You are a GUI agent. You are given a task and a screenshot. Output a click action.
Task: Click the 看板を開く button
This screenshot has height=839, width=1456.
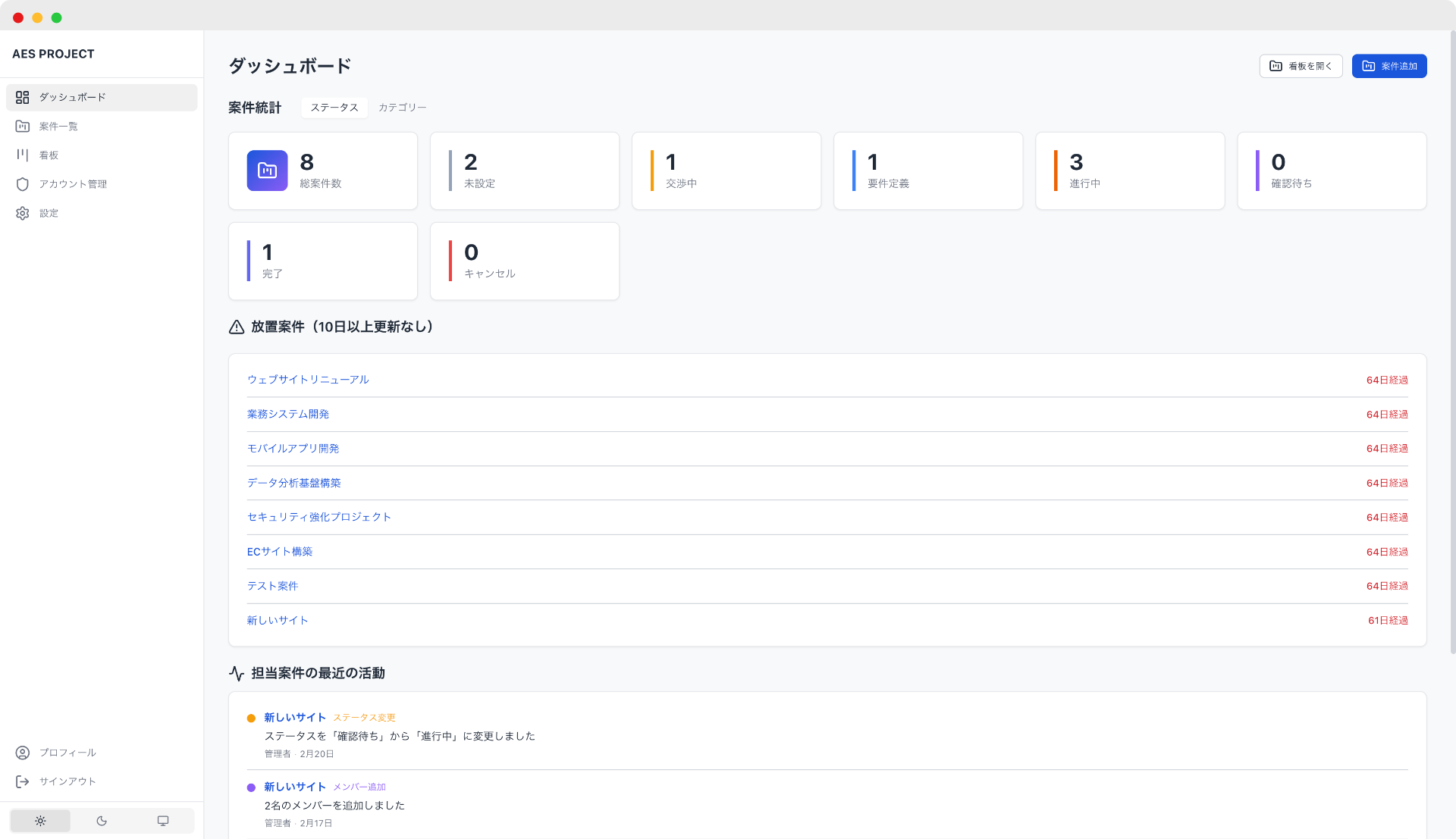point(1301,66)
